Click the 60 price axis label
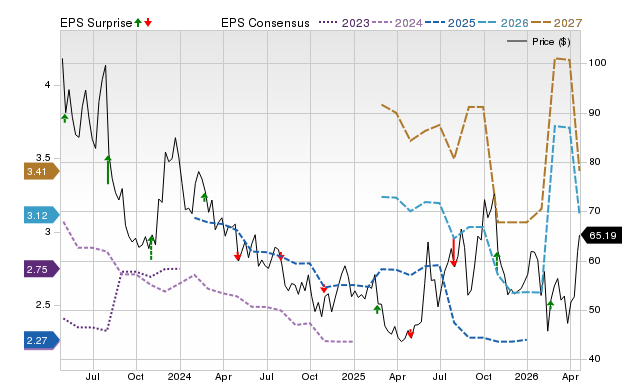 tap(595, 260)
